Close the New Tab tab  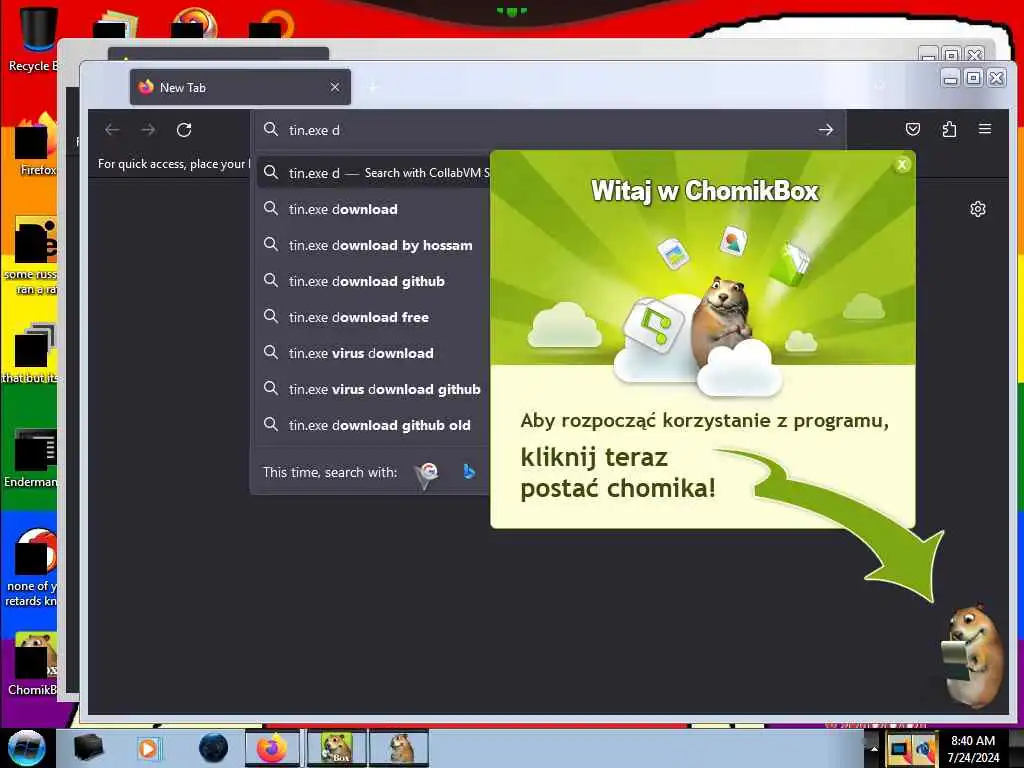335,87
